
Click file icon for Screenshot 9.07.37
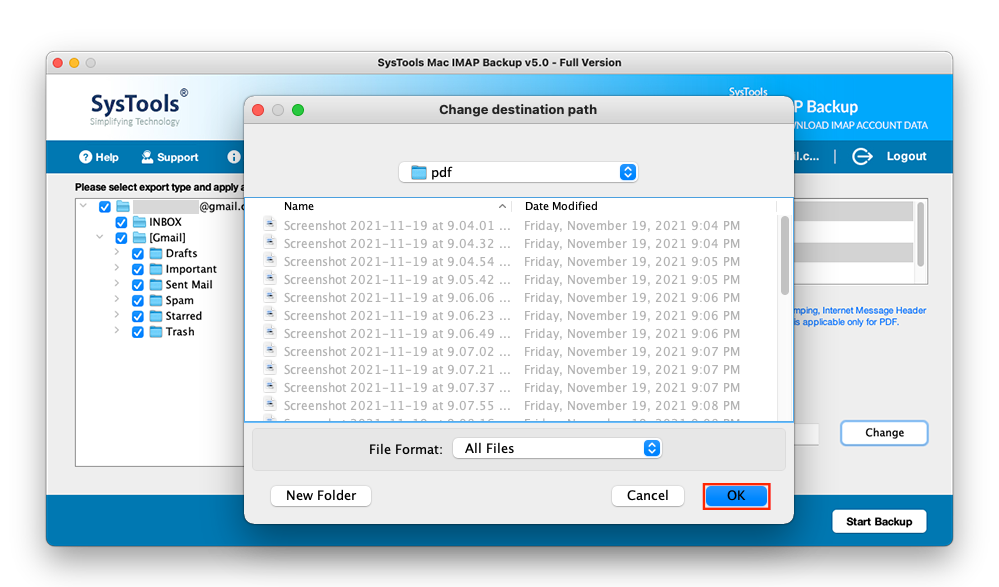(x=271, y=386)
